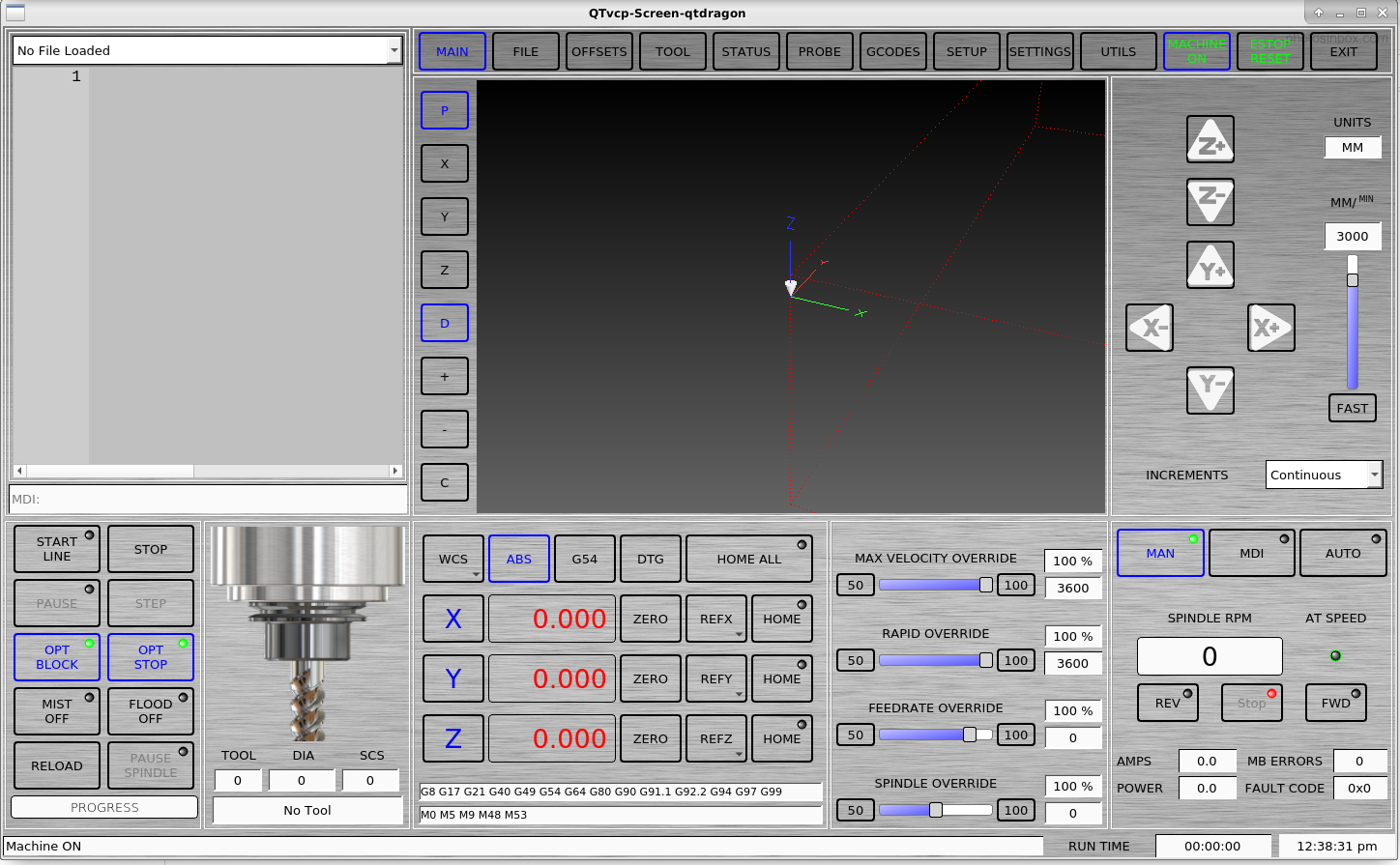Open the OFFSETS tab
The width and height of the screenshot is (1400, 865).
click(x=599, y=51)
